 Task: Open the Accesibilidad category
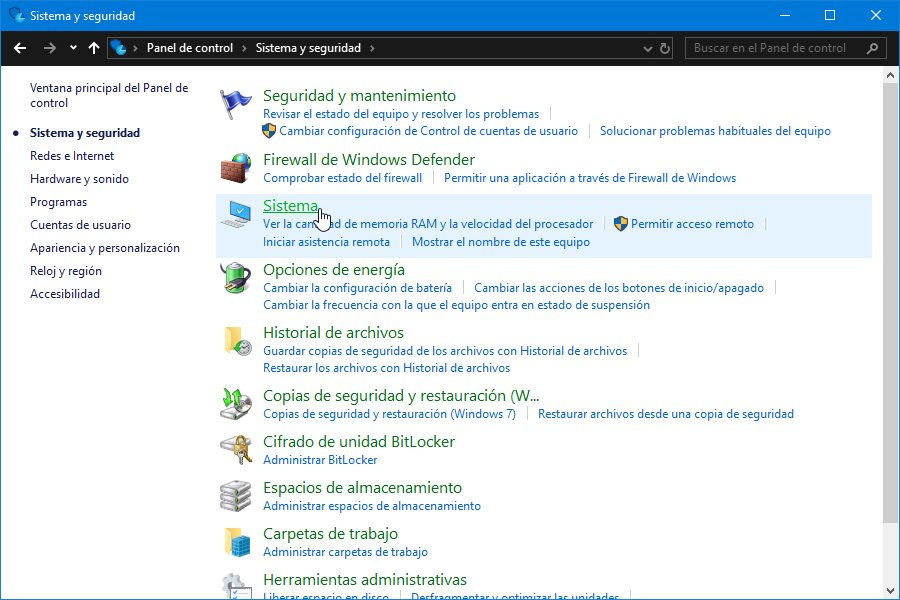[x=65, y=293]
